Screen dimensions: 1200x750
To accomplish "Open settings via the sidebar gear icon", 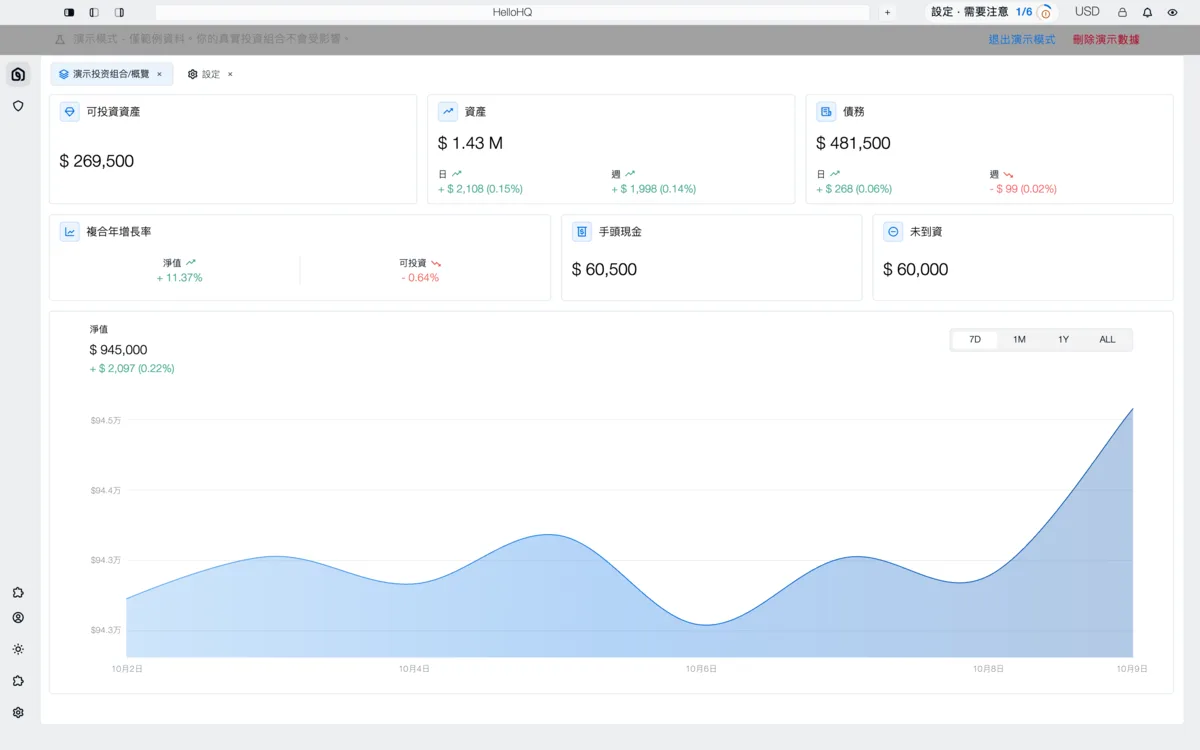I will point(17,713).
